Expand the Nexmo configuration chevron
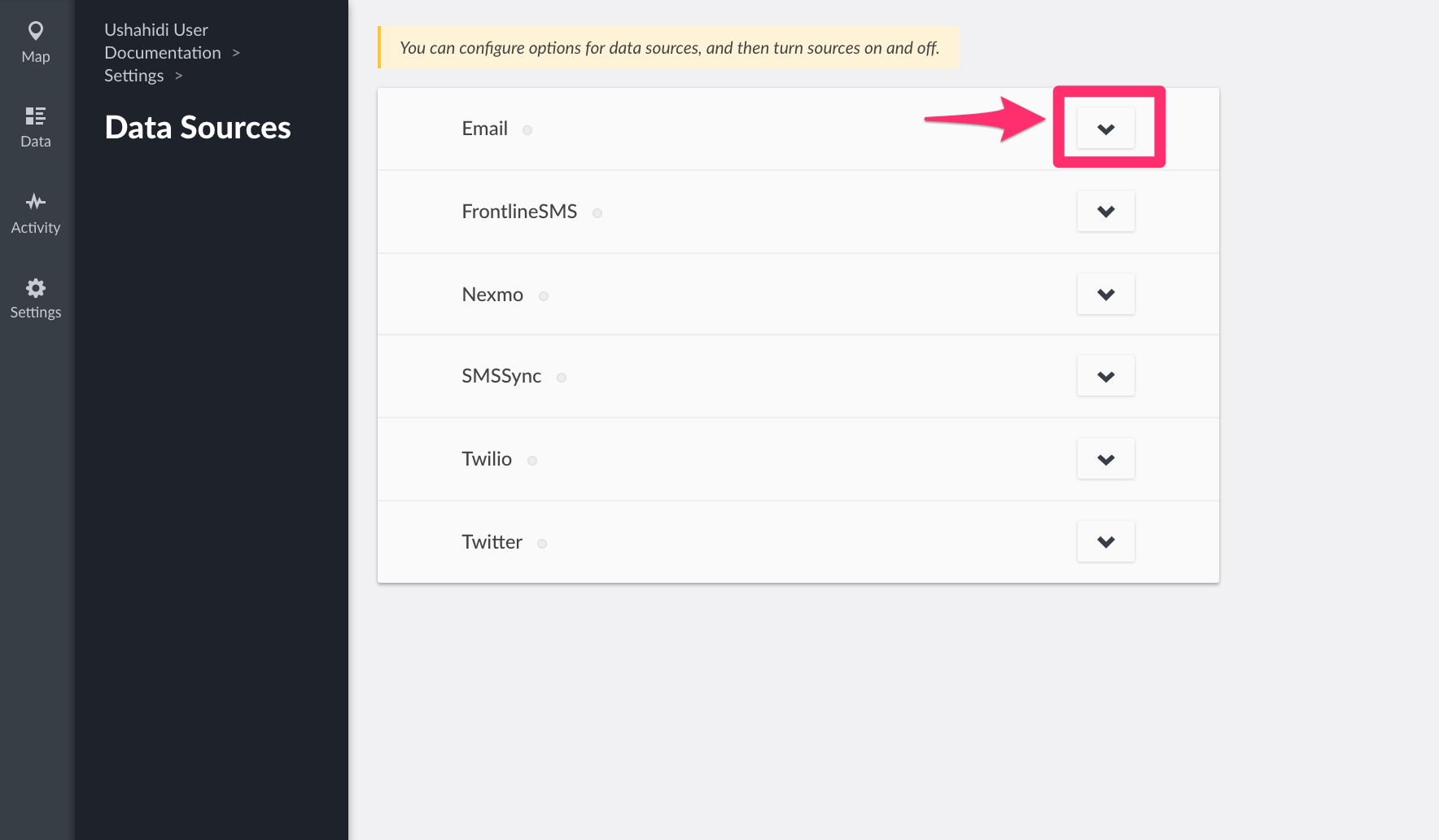Image resolution: width=1439 pixels, height=840 pixels. coord(1105,294)
